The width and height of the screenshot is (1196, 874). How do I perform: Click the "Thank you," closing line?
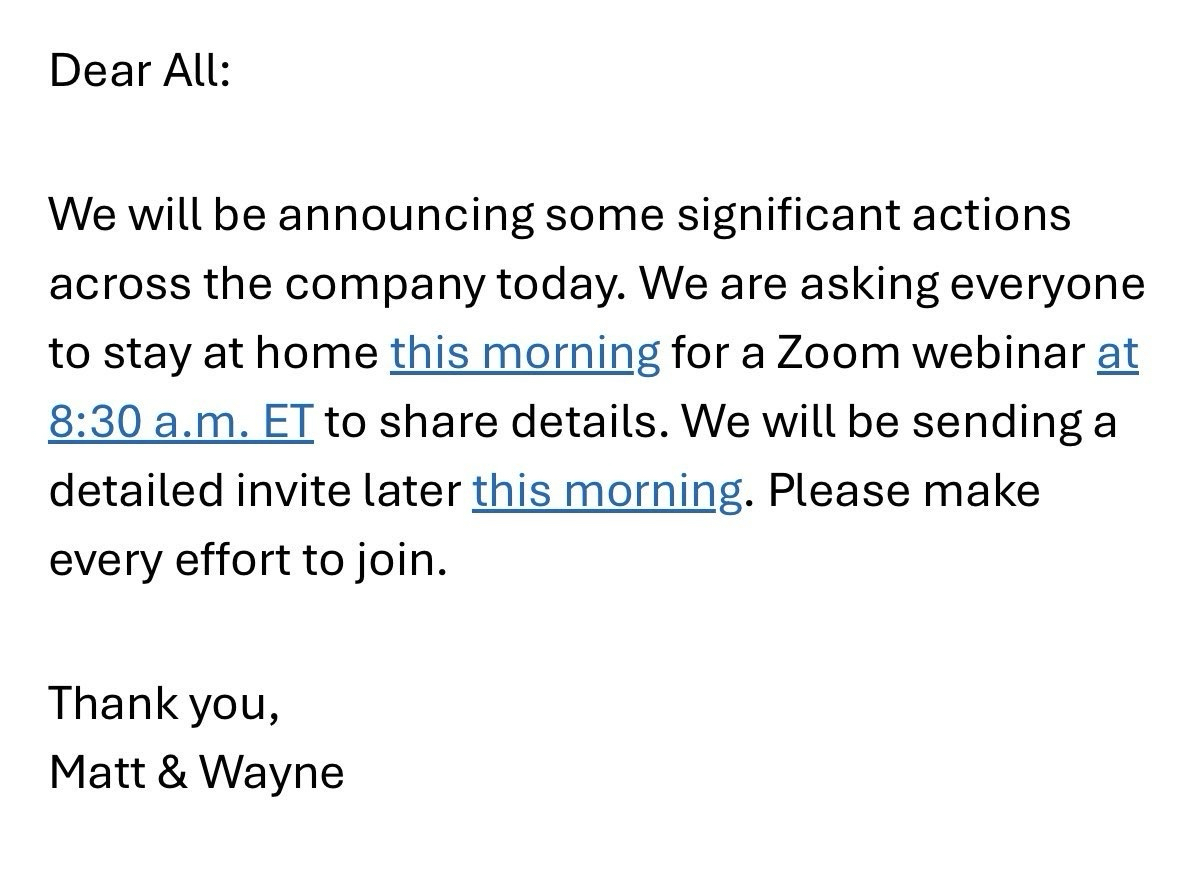coord(164,703)
